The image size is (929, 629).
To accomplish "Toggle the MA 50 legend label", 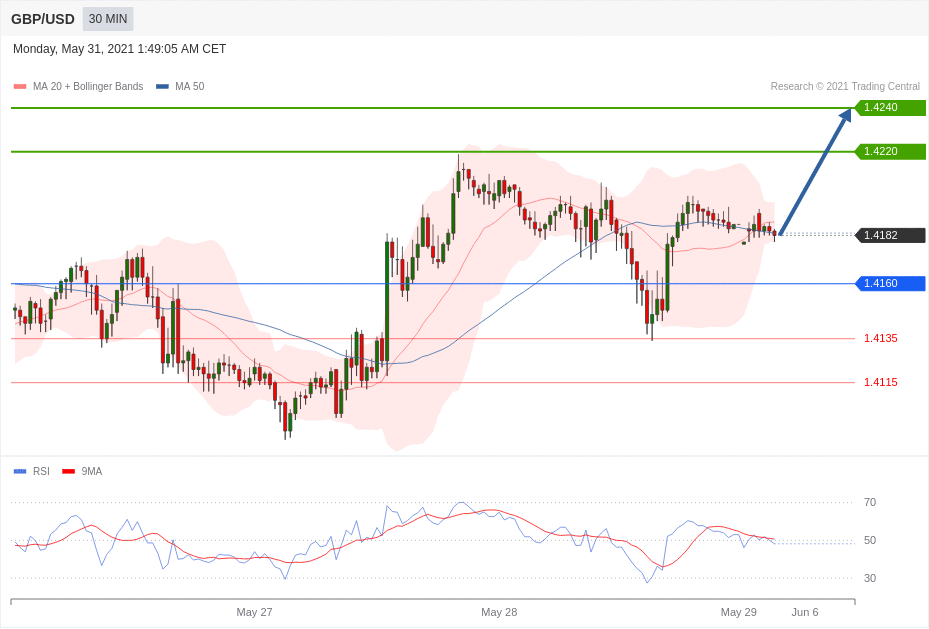I will click(x=189, y=87).
